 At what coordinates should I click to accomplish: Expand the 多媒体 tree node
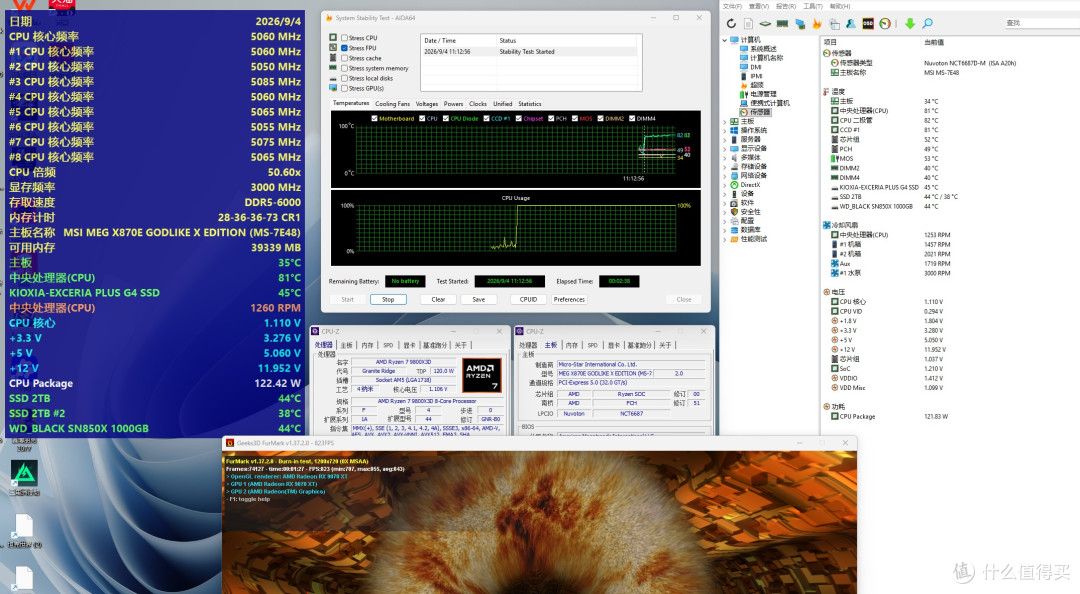tap(725, 158)
